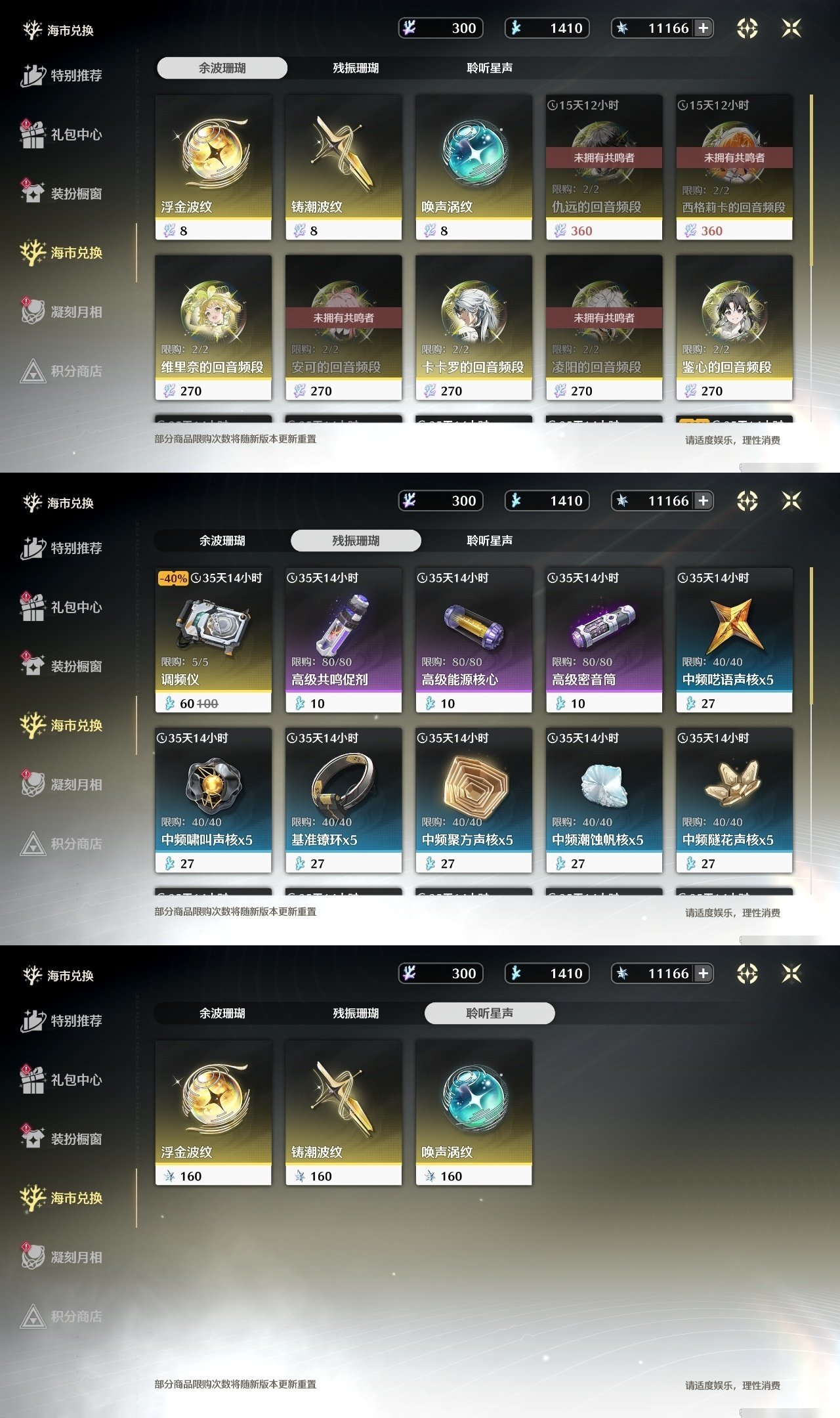The height and width of the screenshot is (1418, 840).
Task: Open 中频聚方声核x5 item
Action: [x=474, y=800]
